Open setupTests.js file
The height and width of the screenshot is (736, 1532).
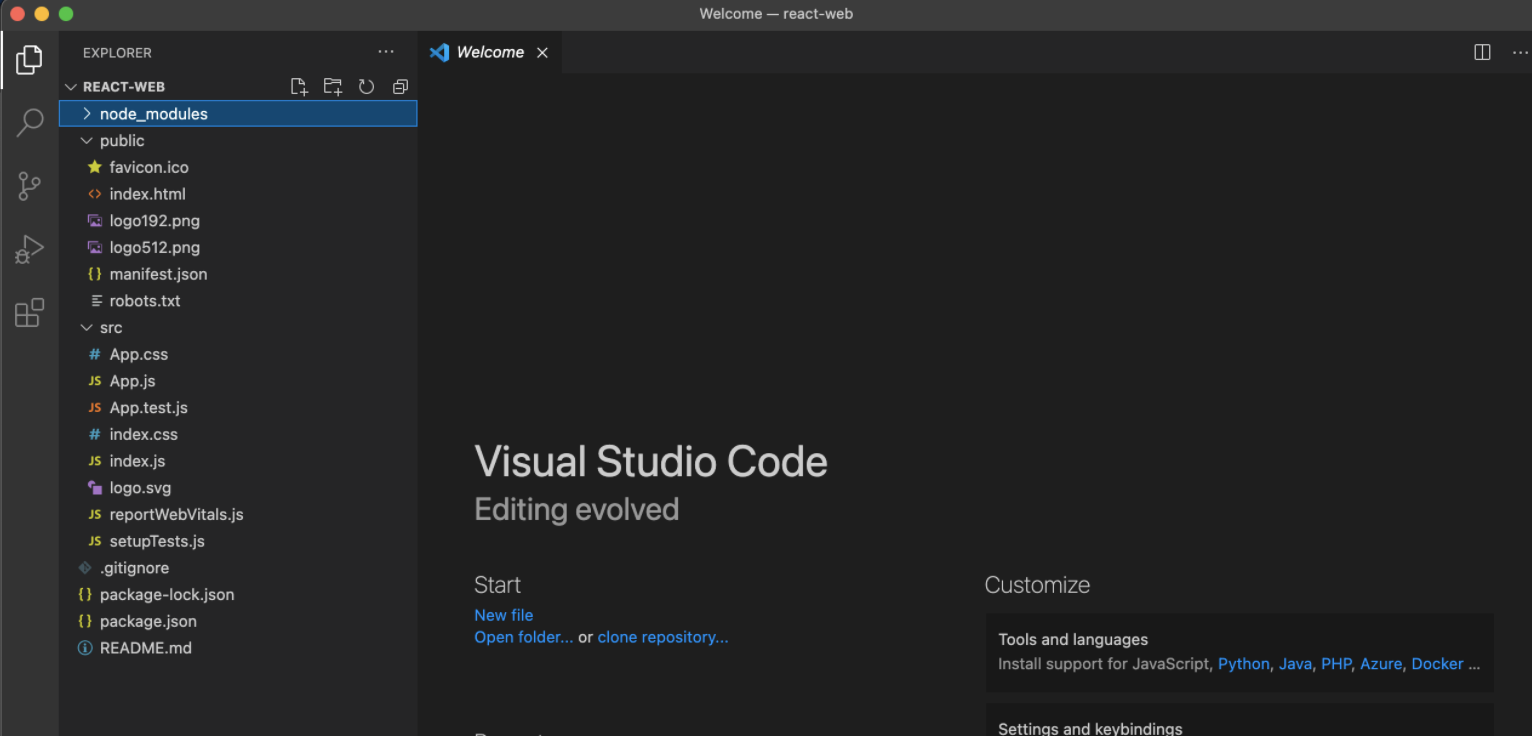pyautogui.click(x=238, y=541)
